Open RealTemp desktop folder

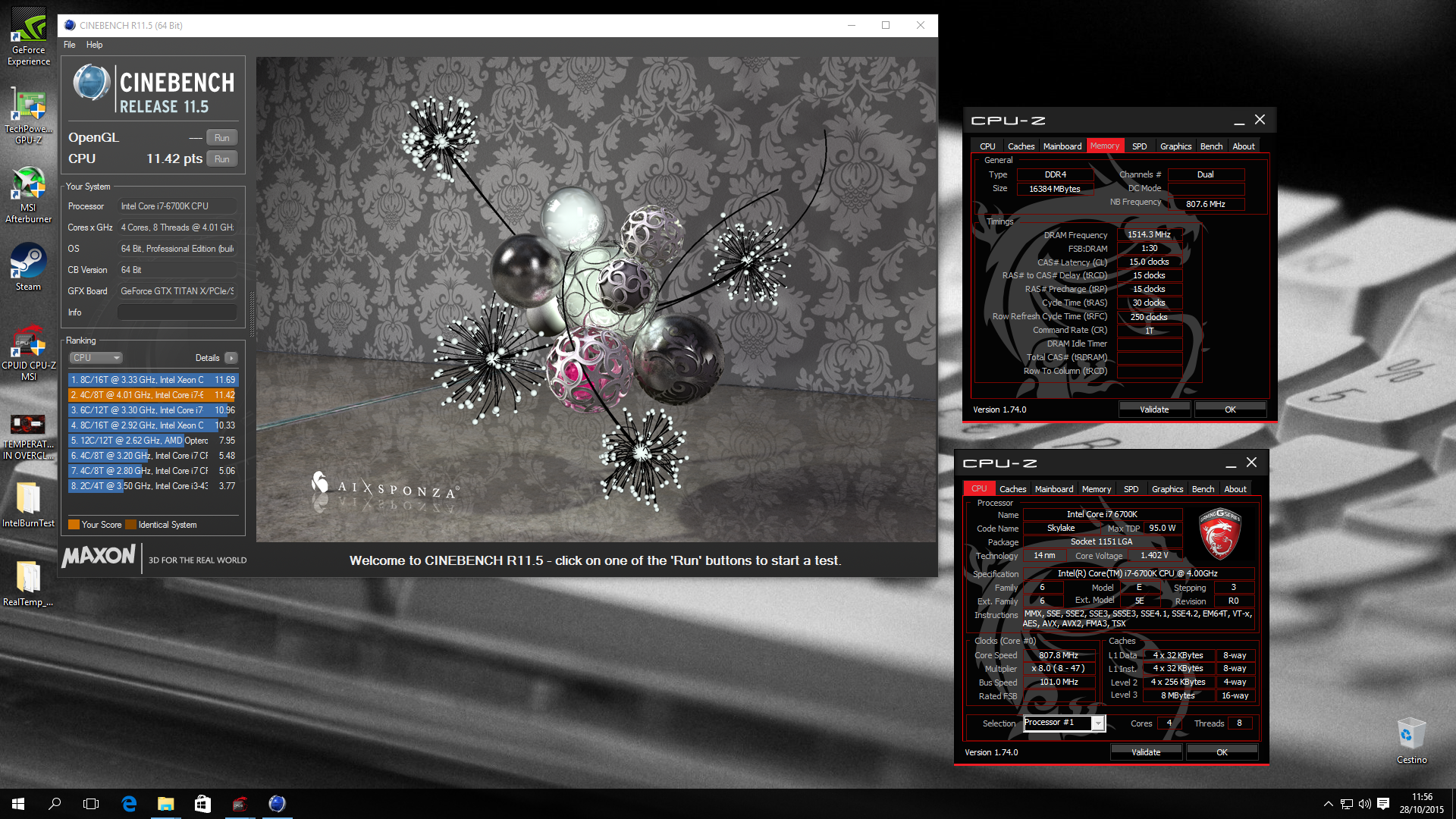tap(29, 582)
